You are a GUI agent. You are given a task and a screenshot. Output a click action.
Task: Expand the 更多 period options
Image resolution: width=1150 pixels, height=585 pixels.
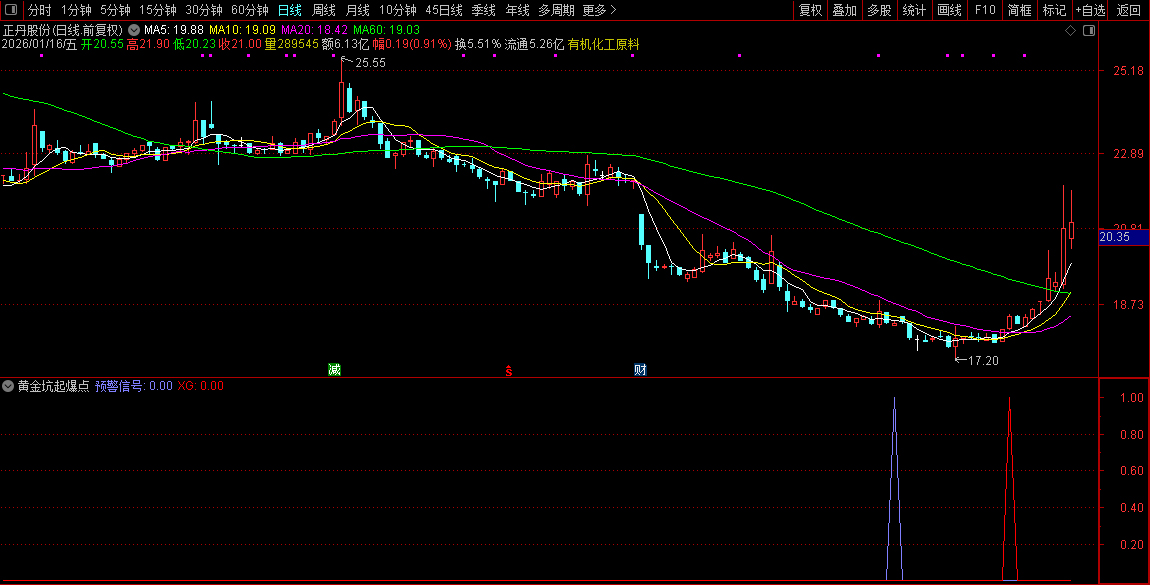coord(599,10)
